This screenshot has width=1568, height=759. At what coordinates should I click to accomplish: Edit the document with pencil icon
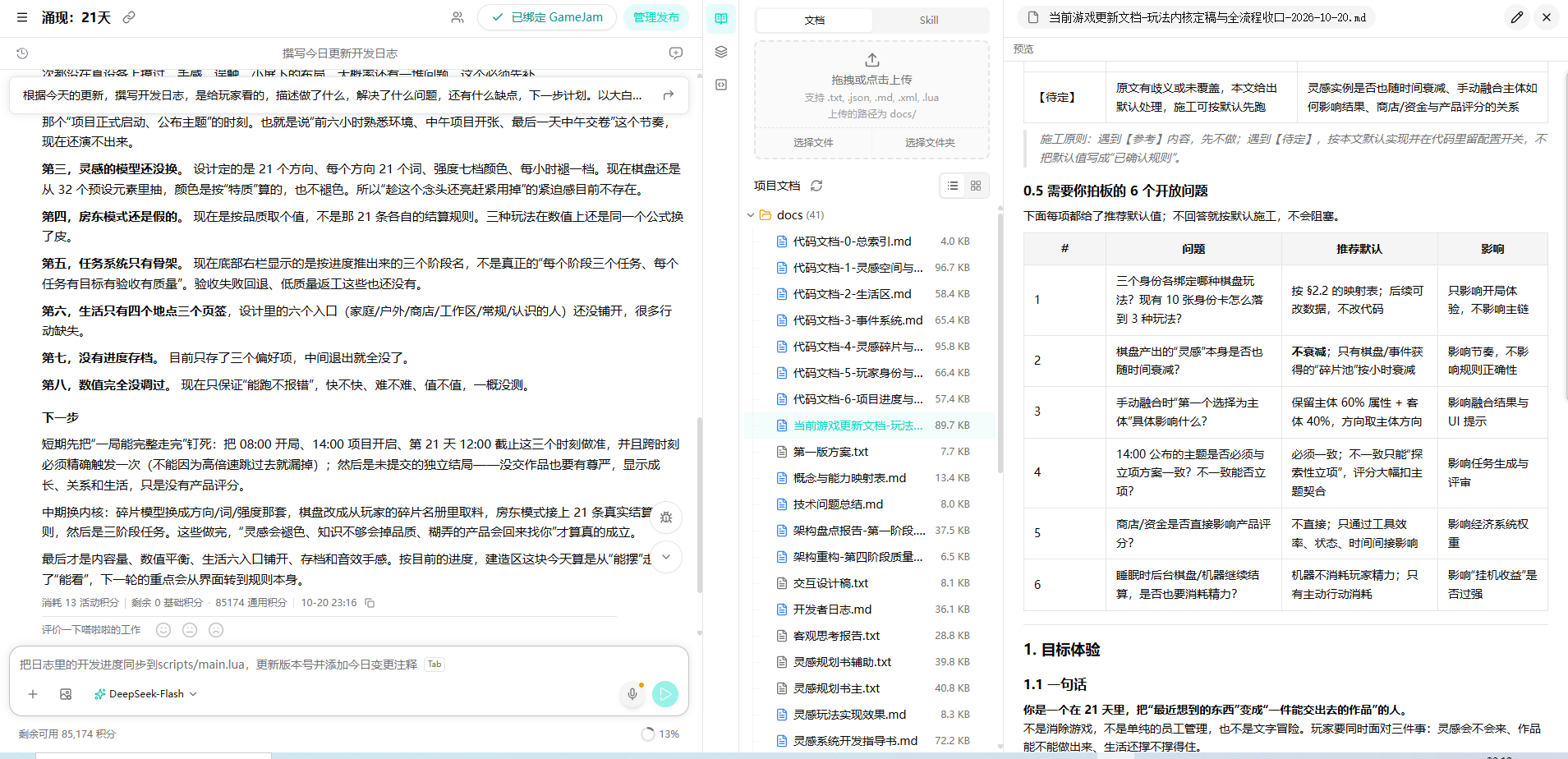point(1517,17)
